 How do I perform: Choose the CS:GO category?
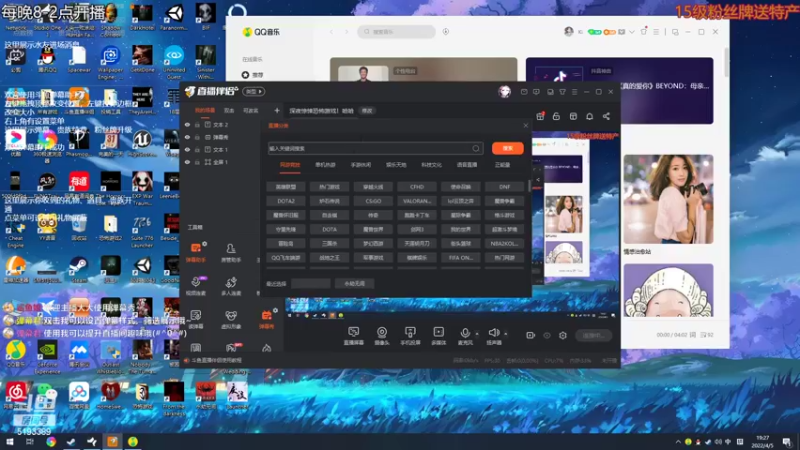coord(373,201)
